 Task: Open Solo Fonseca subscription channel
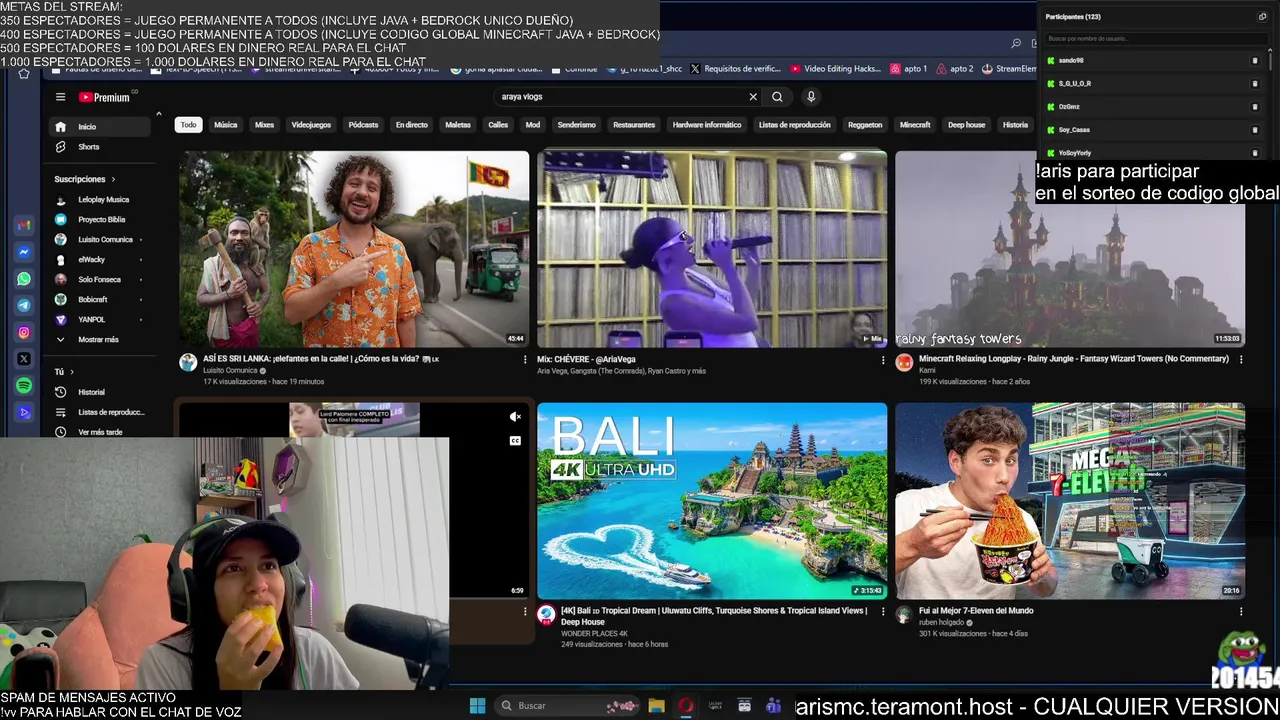coord(101,280)
